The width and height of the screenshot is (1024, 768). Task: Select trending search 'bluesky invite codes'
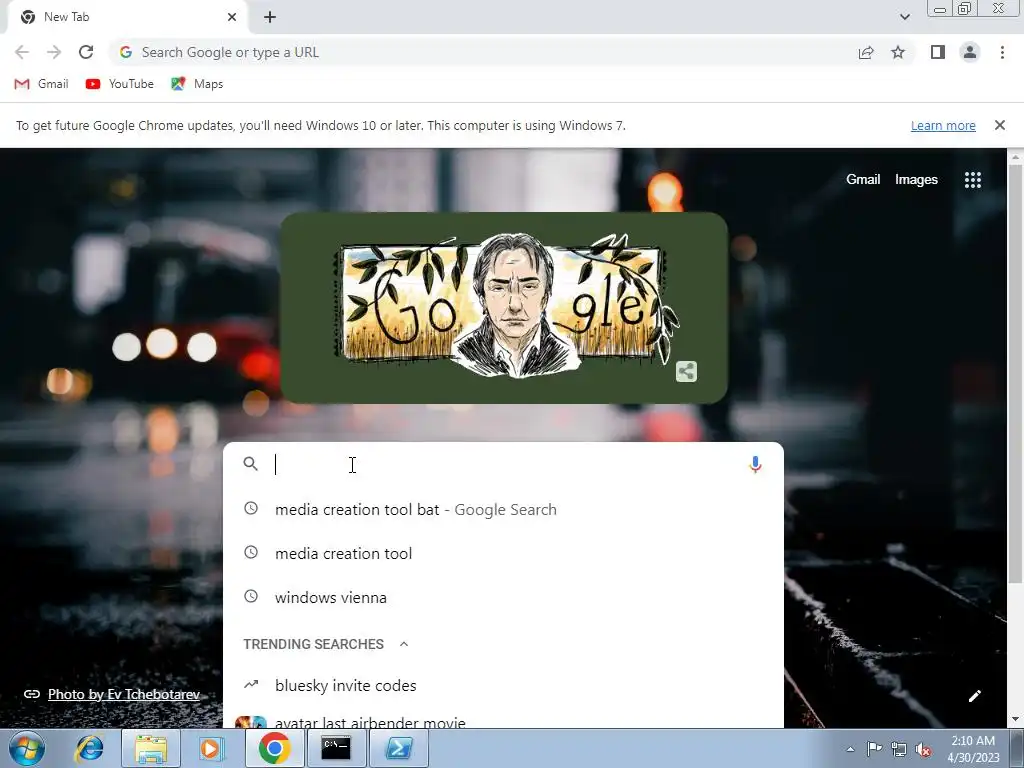point(503,685)
